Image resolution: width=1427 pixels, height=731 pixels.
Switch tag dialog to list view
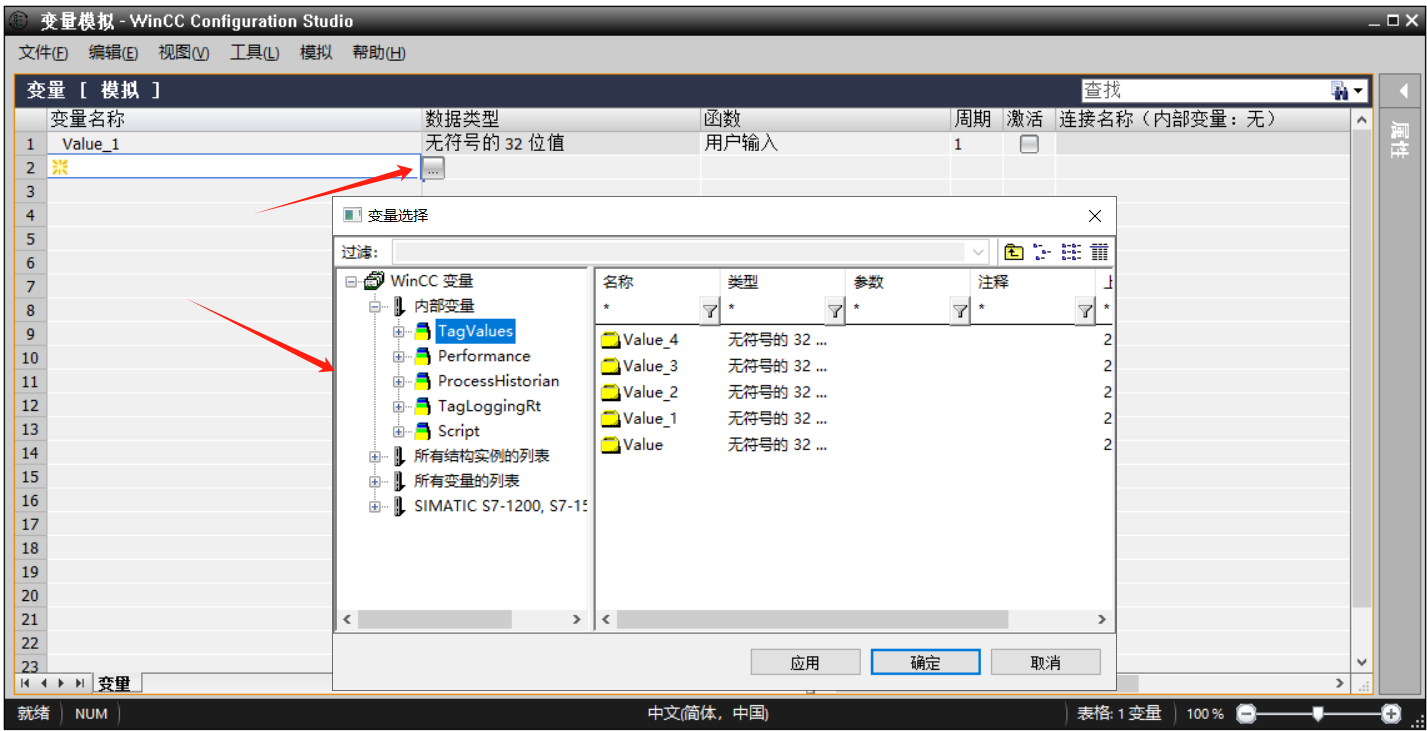pos(1071,252)
